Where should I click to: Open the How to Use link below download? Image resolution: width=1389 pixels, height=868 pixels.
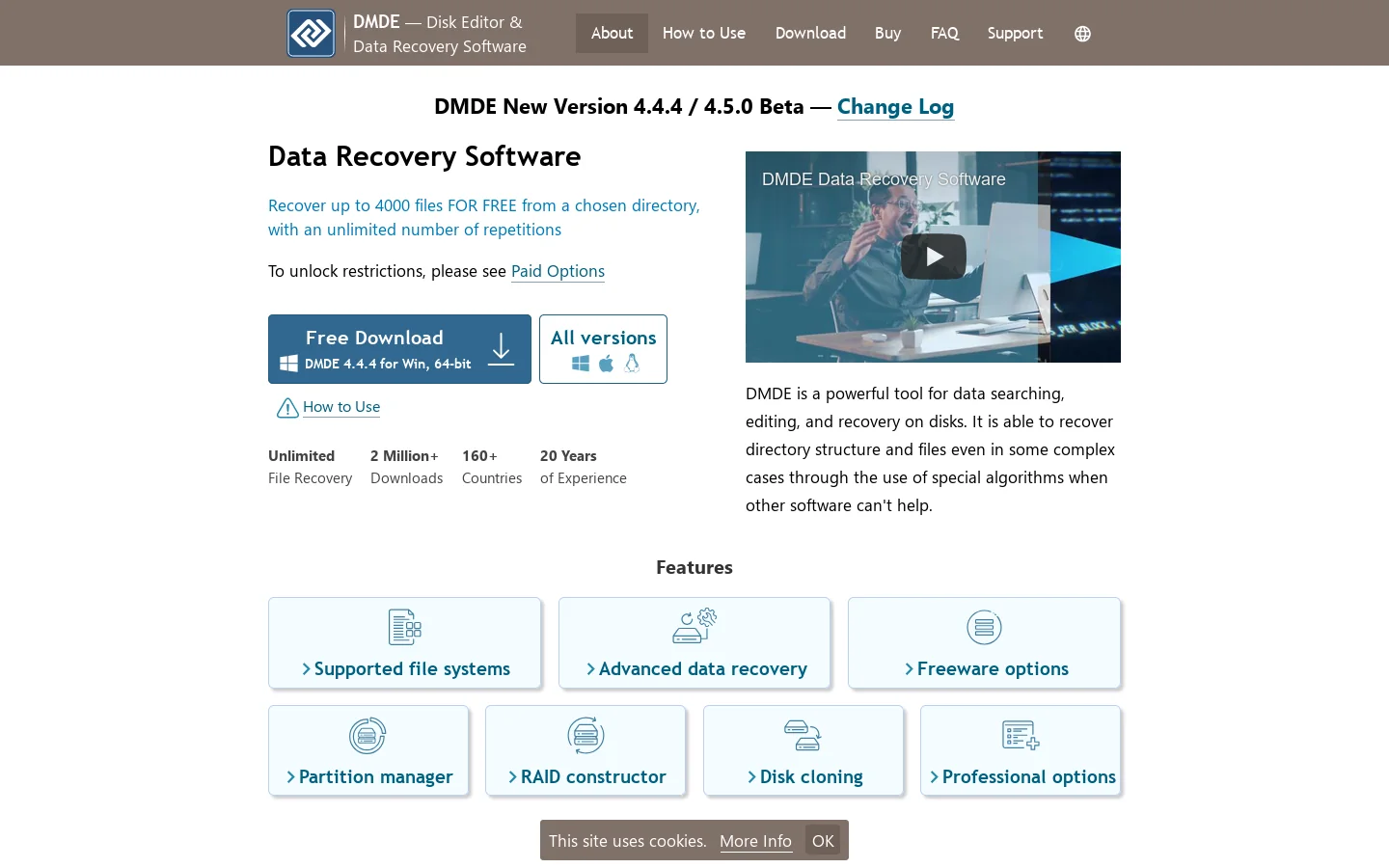[x=341, y=407]
